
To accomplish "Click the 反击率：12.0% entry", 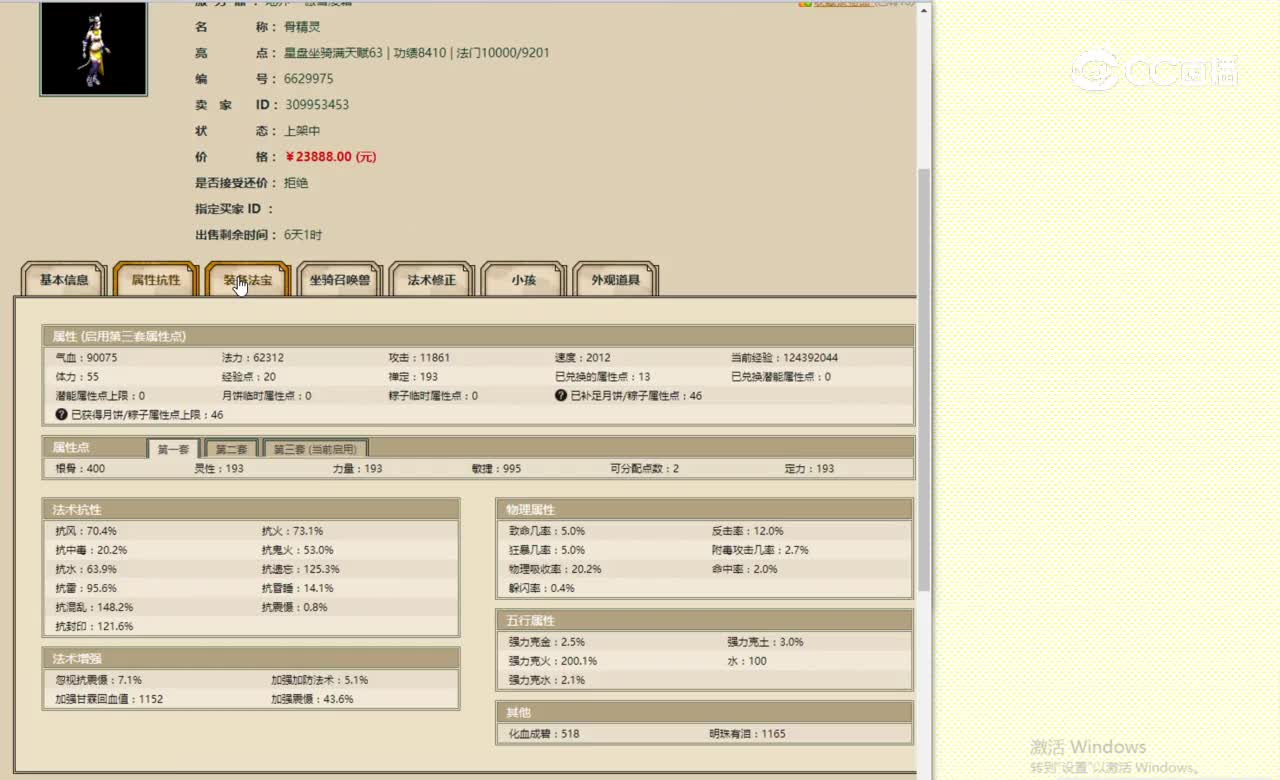I will pos(748,531).
